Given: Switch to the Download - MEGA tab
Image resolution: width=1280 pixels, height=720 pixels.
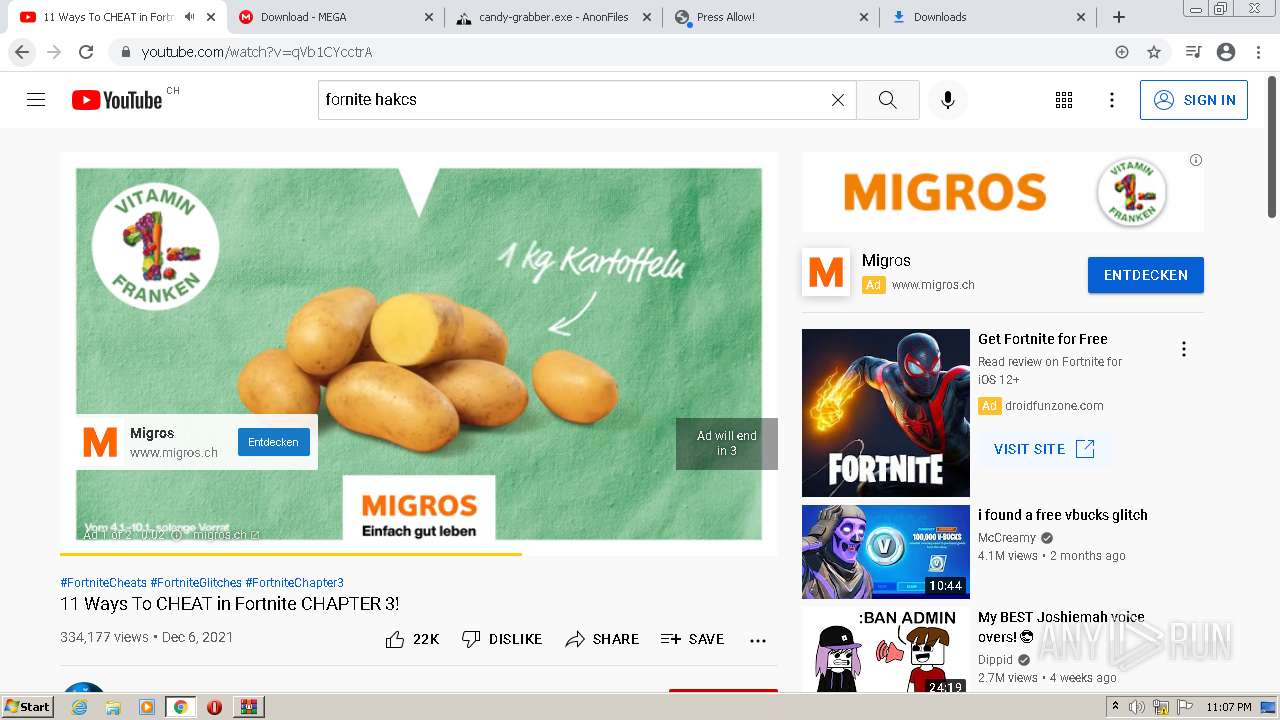Looking at the screenshot, I should (335, 17).
